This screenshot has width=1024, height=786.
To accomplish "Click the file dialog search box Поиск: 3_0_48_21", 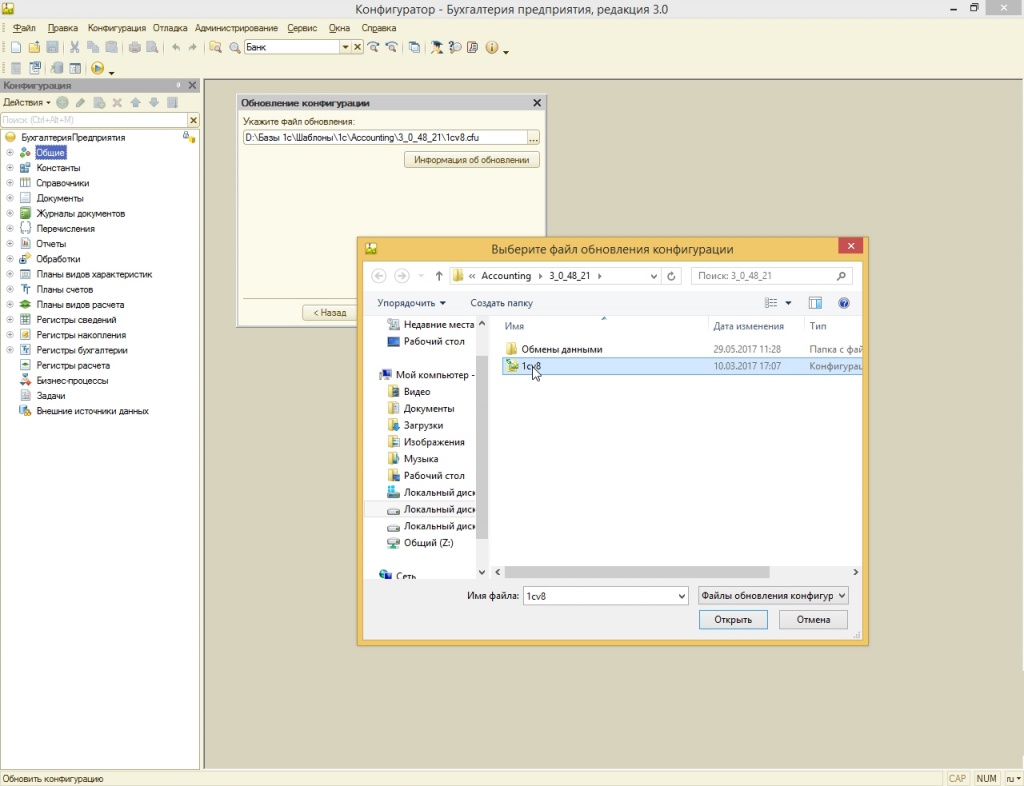I will pyautogui.click(x=771, y=276).
